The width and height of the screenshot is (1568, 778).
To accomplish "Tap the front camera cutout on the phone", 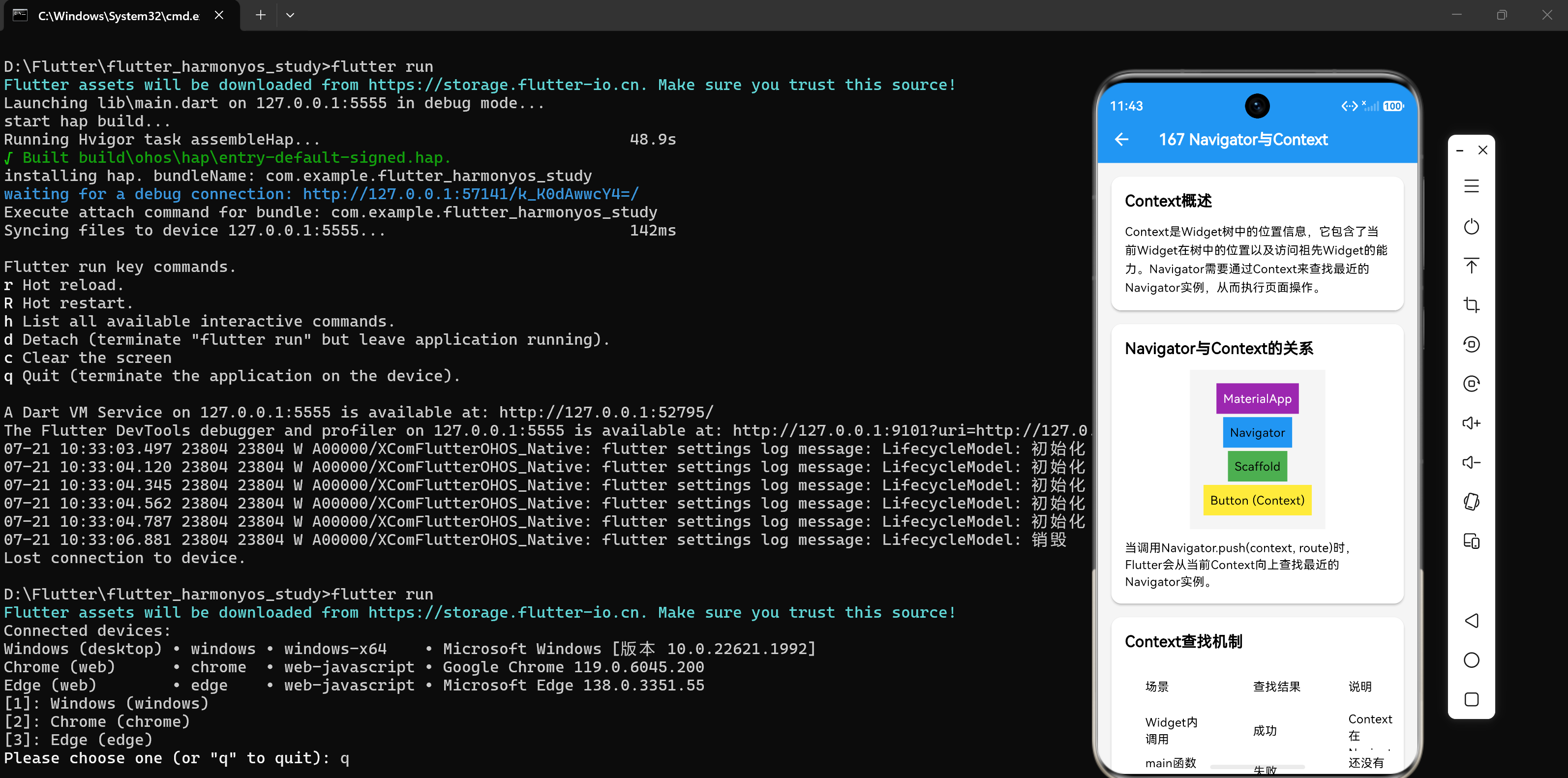I will point(1257,106).
